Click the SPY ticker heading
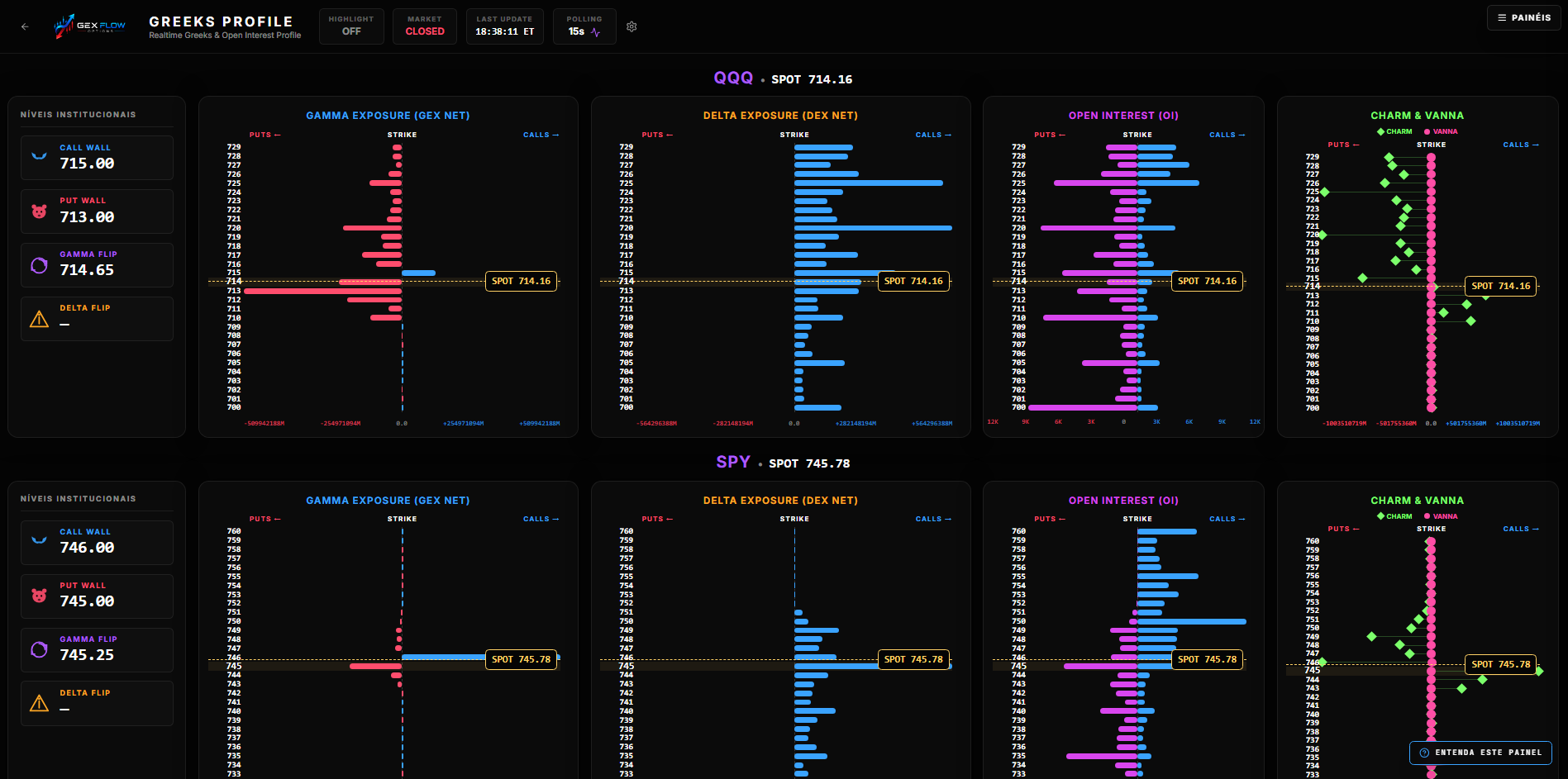1568x779 pixels. (733, 462)
